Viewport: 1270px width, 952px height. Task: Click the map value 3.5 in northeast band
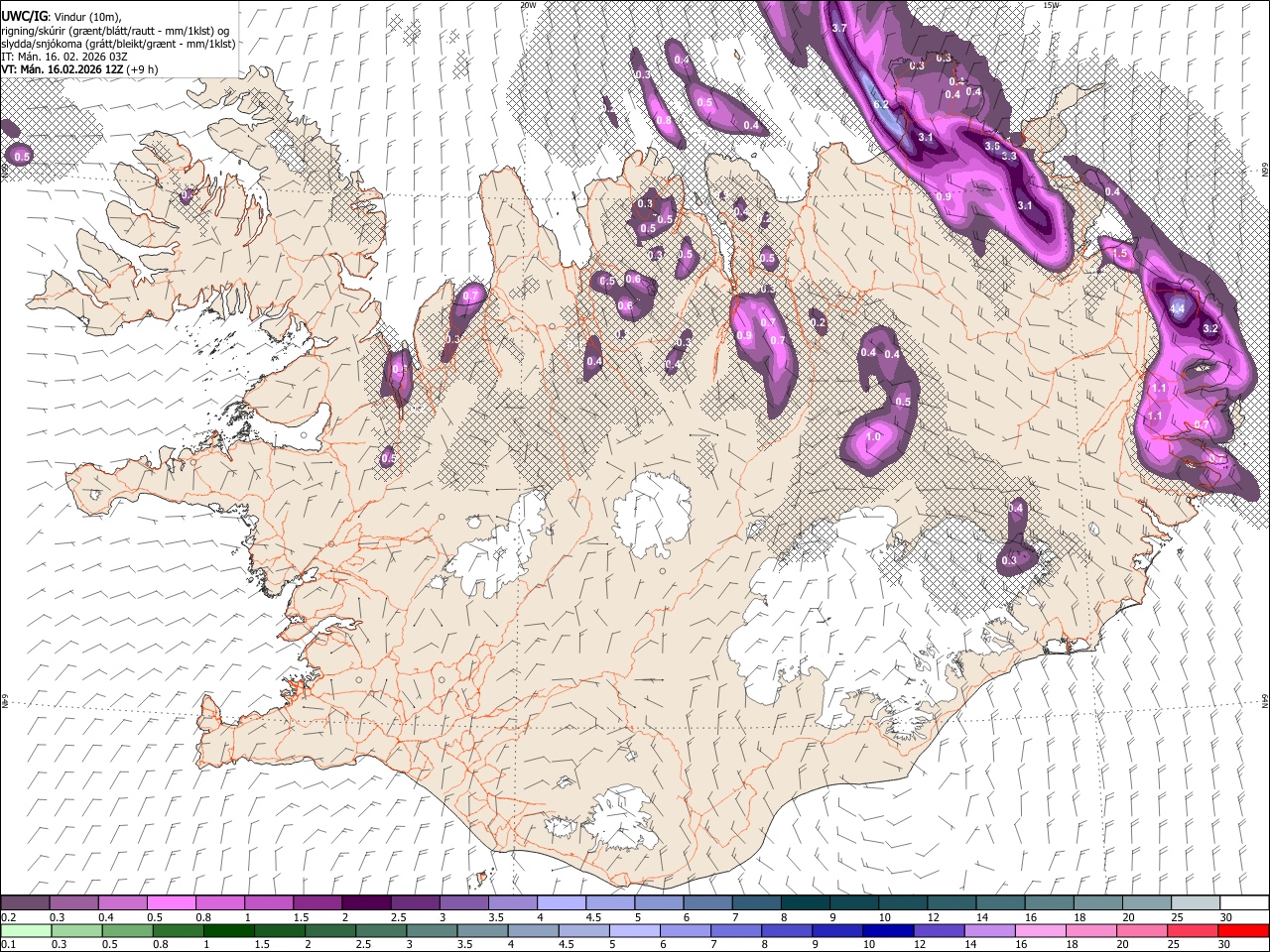pyautogui.click(x=992, y=146)
